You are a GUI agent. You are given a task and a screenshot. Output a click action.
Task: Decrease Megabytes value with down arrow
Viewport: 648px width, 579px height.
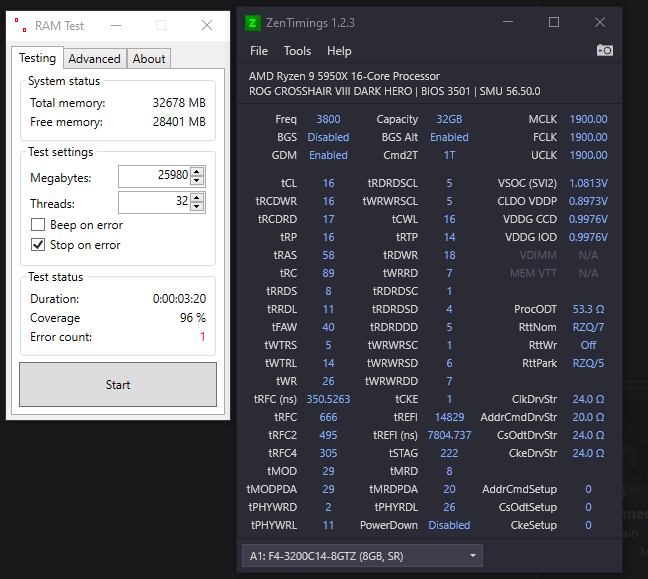(x=197, y=181)
